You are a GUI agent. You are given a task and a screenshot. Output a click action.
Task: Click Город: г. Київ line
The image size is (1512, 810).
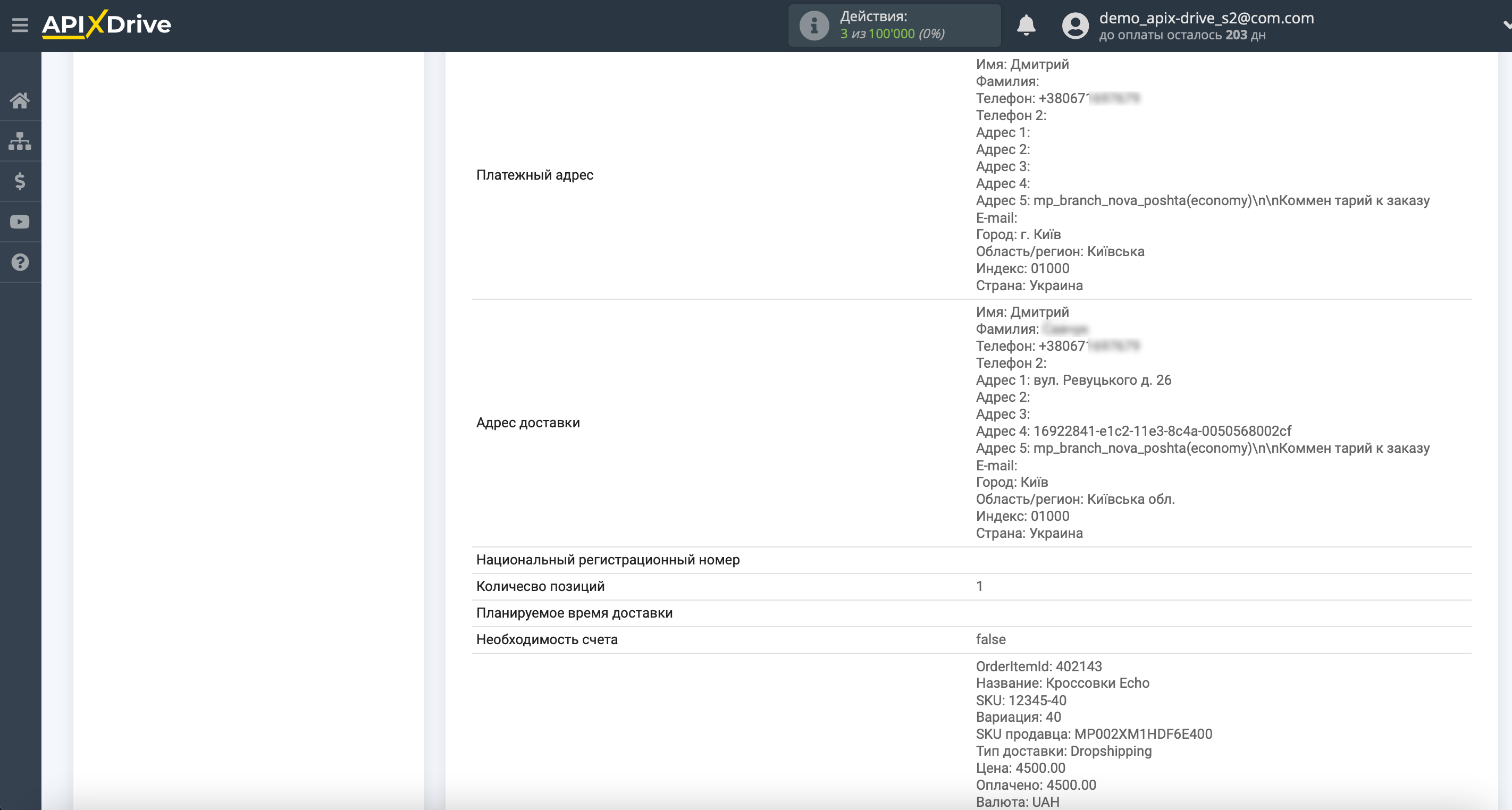(1018, 234)
